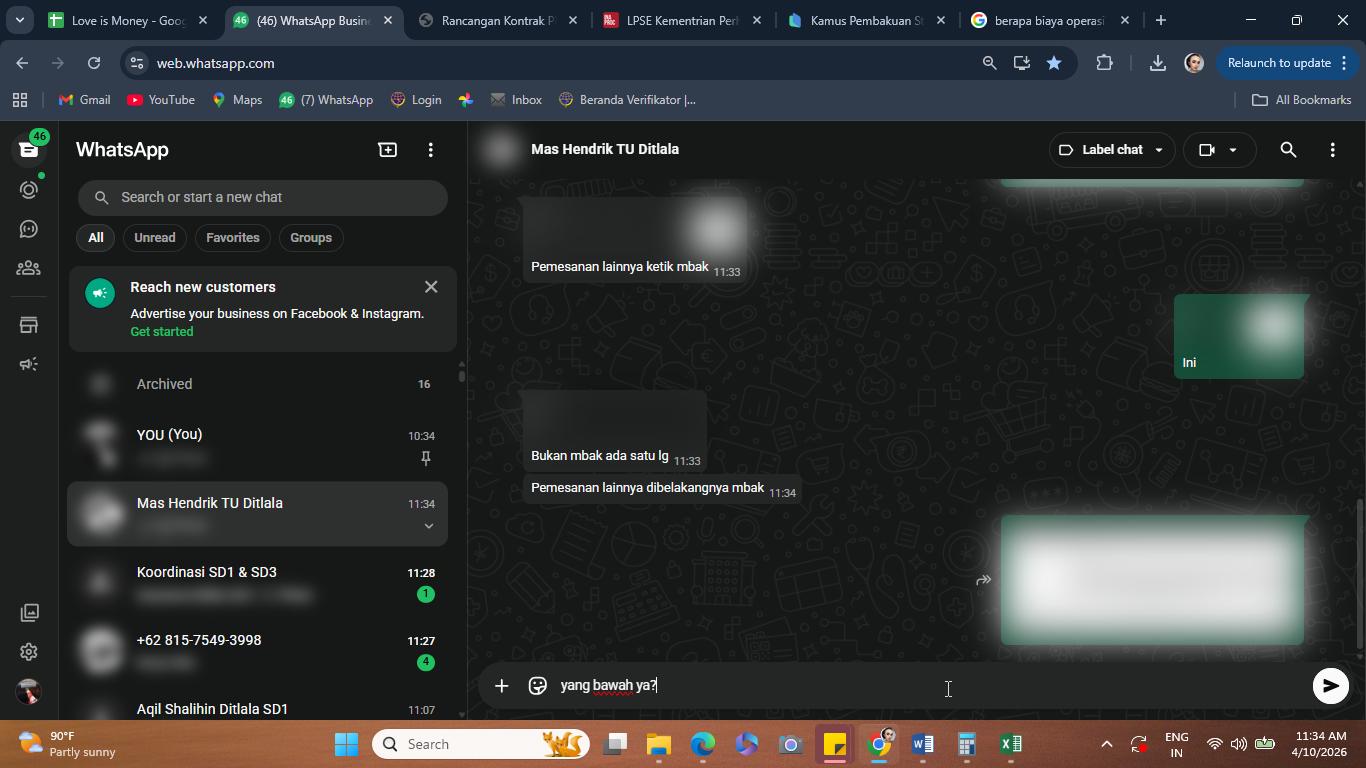Select the All chat filter
The width and height of the screenshot is (1366, 768).
[95, 238]
